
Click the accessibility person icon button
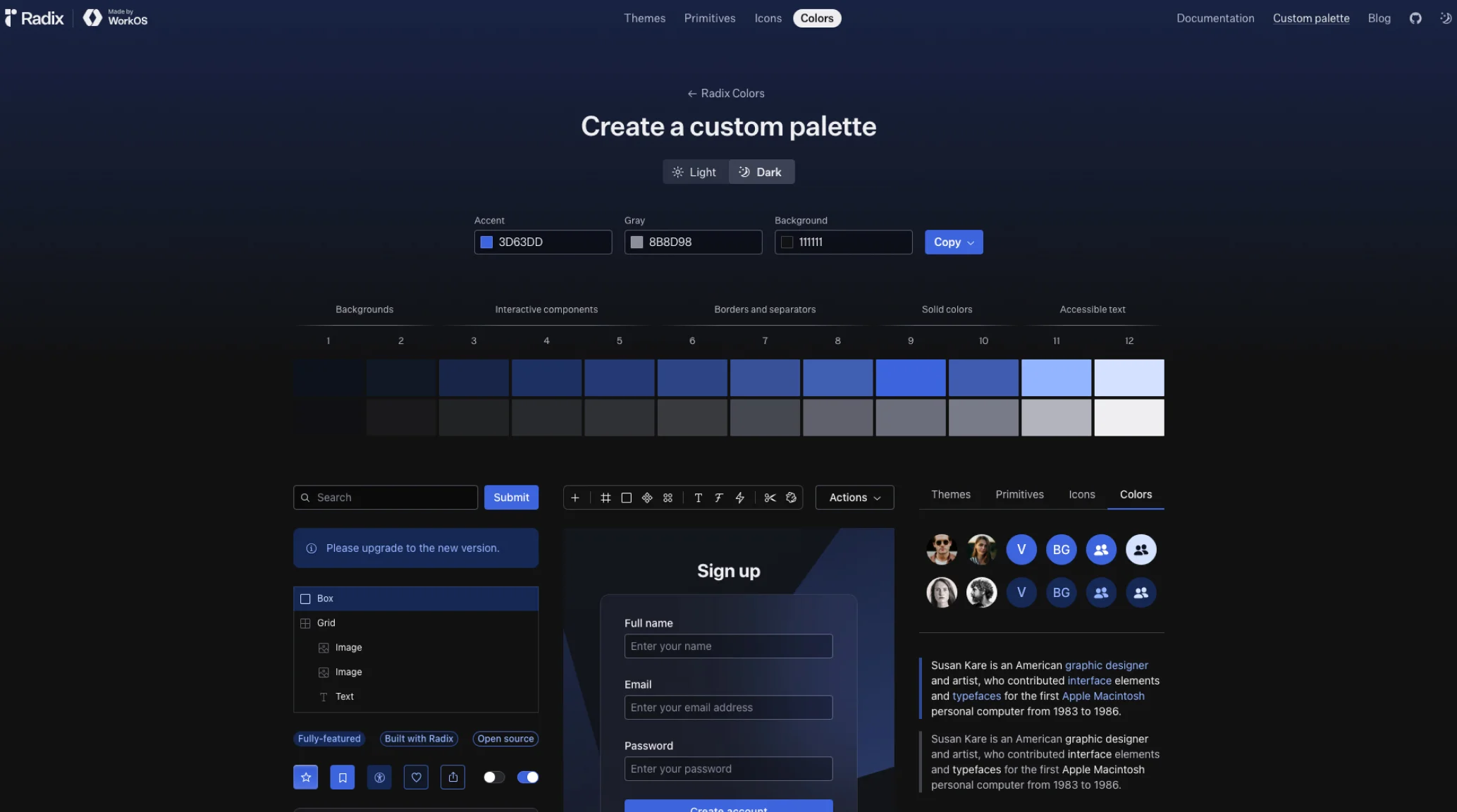click(379, 777)
